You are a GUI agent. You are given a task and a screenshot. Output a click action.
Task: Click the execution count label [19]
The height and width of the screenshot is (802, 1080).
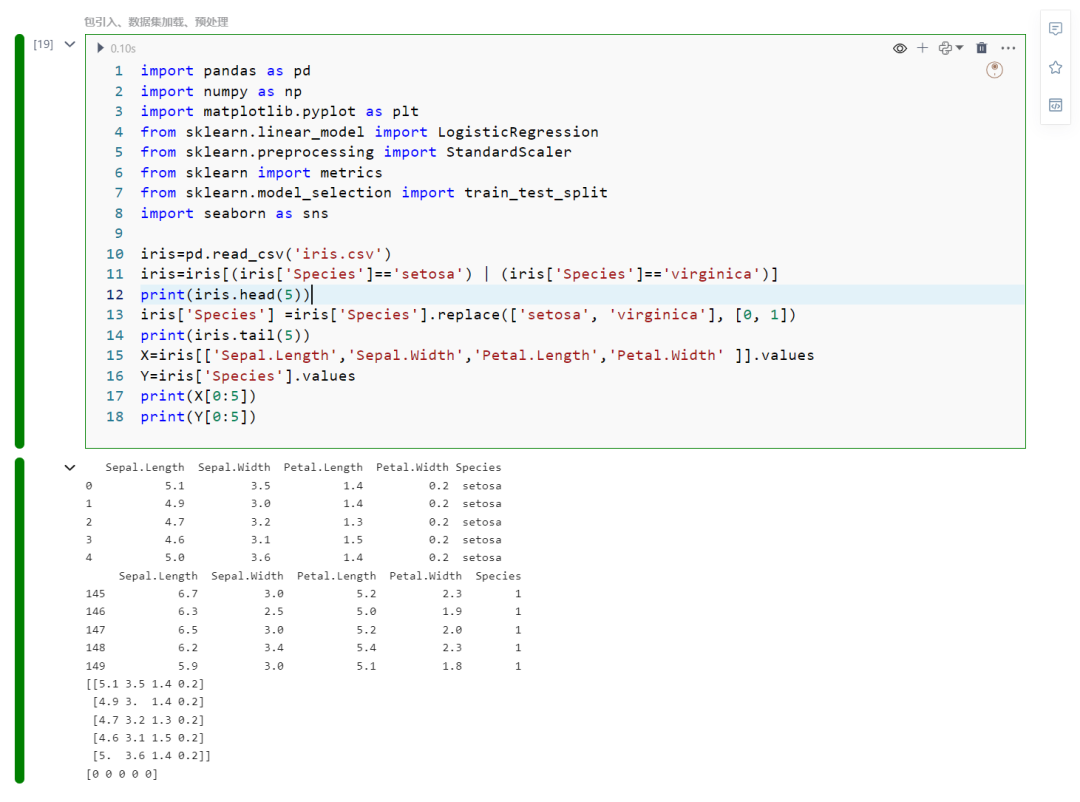click(41, 44)
